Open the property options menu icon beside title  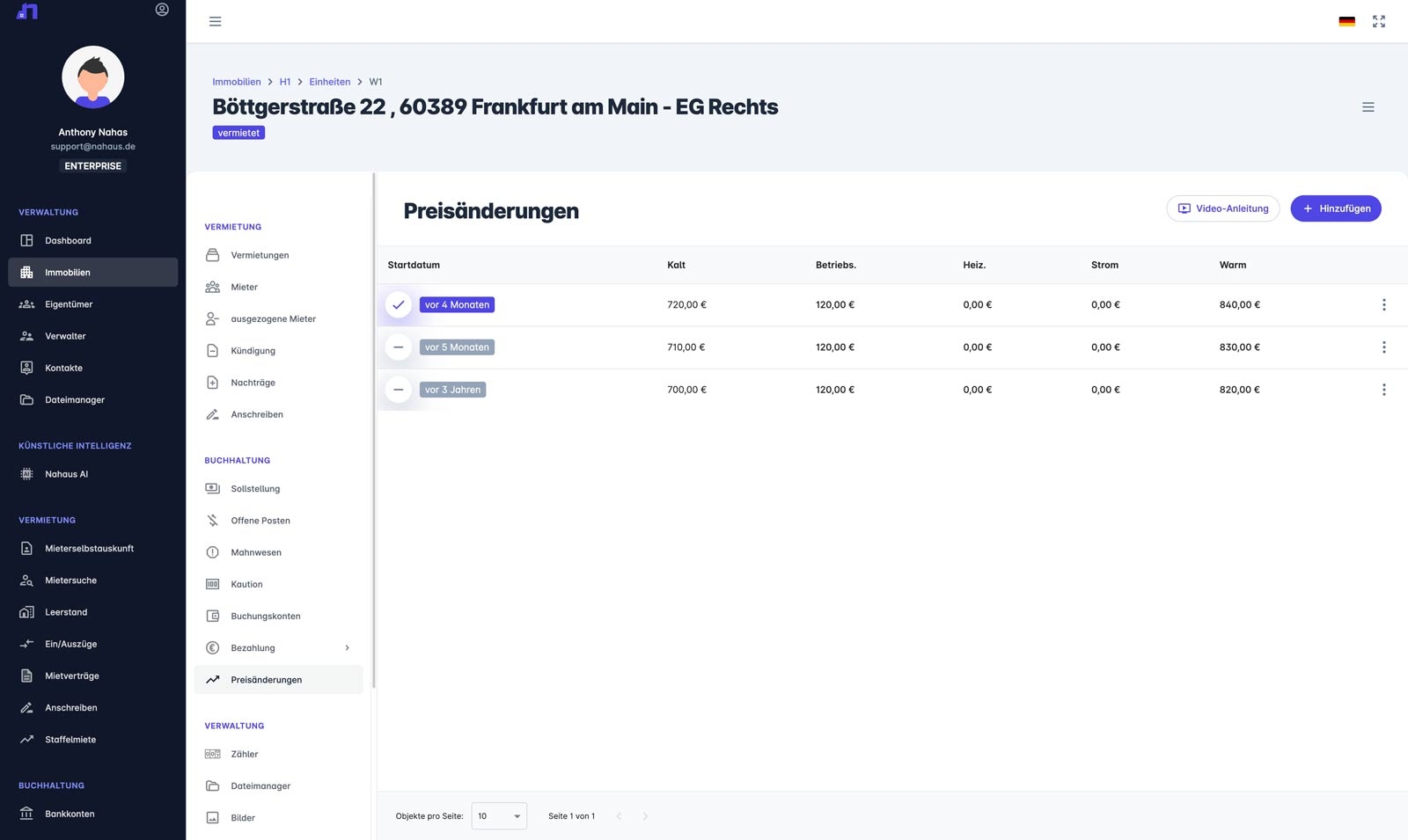[x=1368, y=107]
